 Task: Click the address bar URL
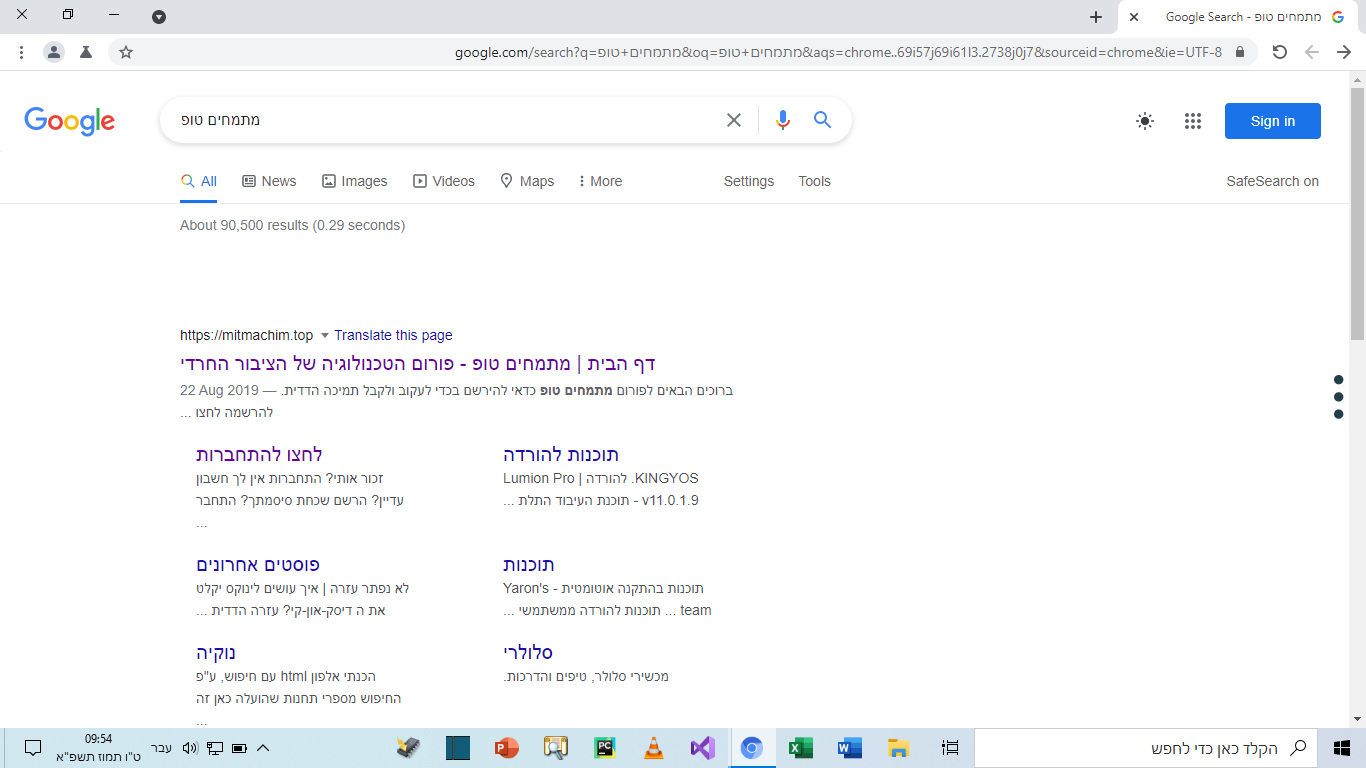point(838,52)
